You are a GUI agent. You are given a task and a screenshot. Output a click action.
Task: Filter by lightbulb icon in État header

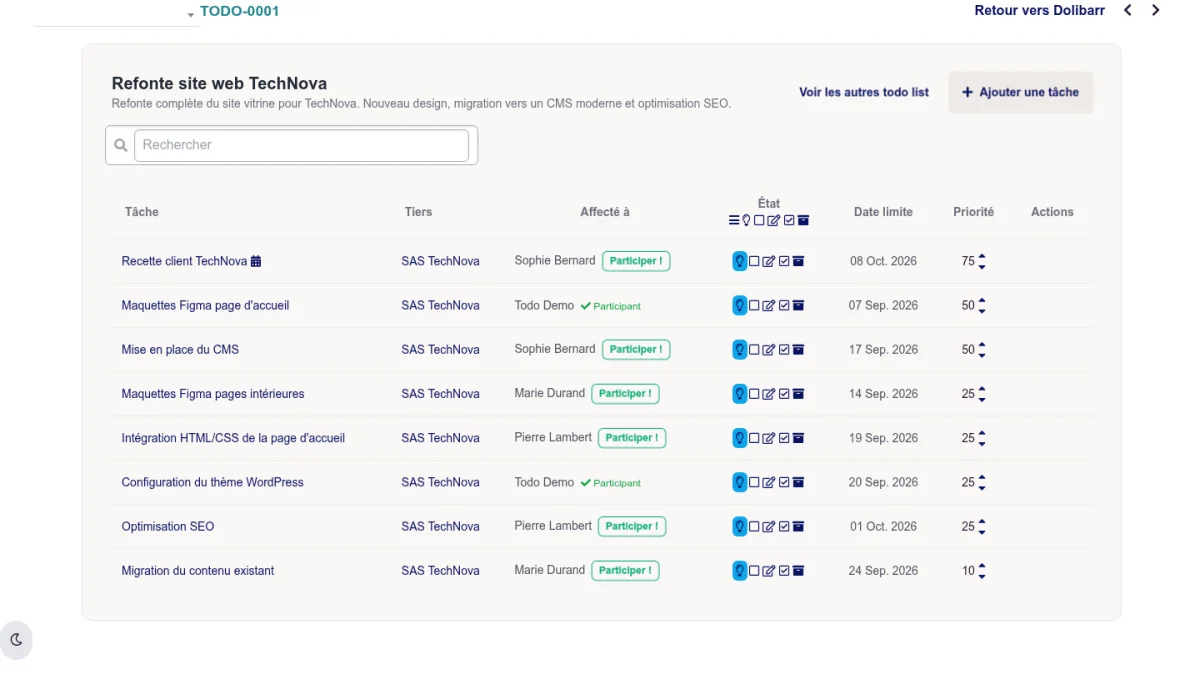[x=746, y=220]
